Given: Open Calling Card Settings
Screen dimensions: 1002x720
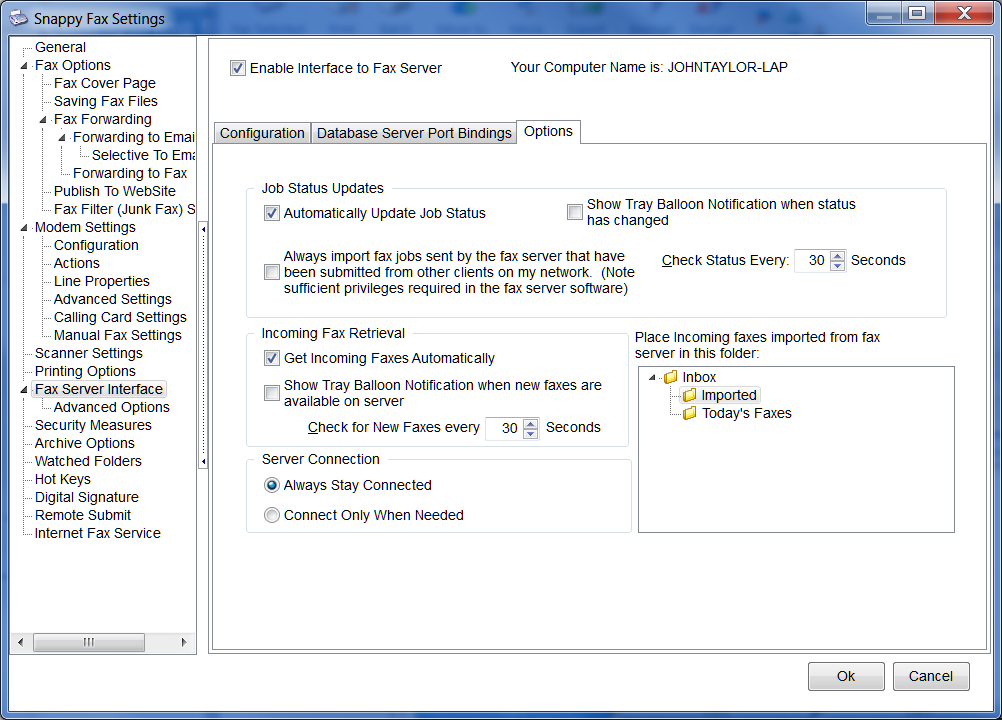Looking at the screenshot, I should click(120, 317).
